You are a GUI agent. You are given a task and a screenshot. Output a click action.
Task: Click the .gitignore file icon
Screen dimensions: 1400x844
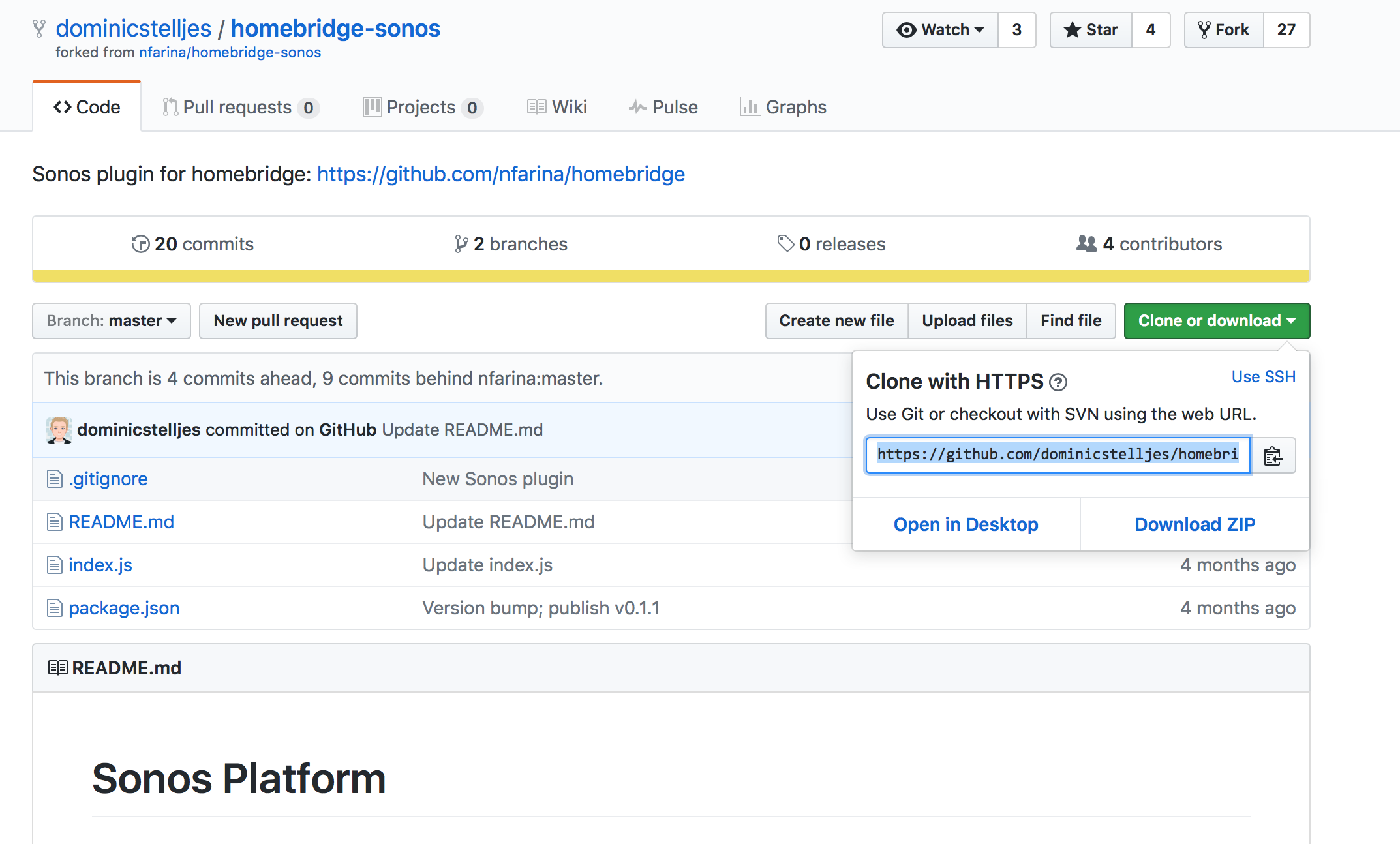[54, 479]
